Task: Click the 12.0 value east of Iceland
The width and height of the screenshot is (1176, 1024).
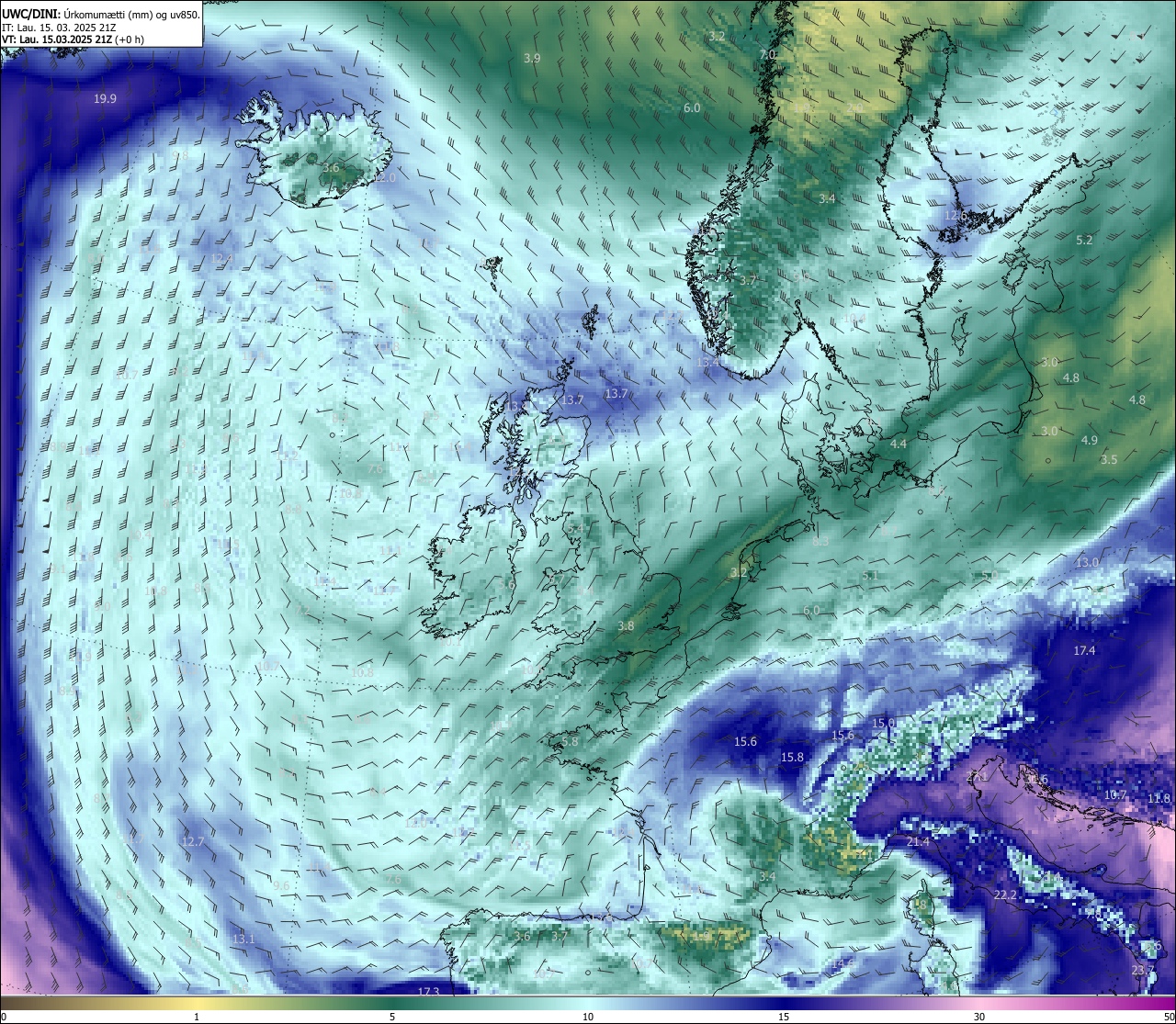Action: click(385, 177)
